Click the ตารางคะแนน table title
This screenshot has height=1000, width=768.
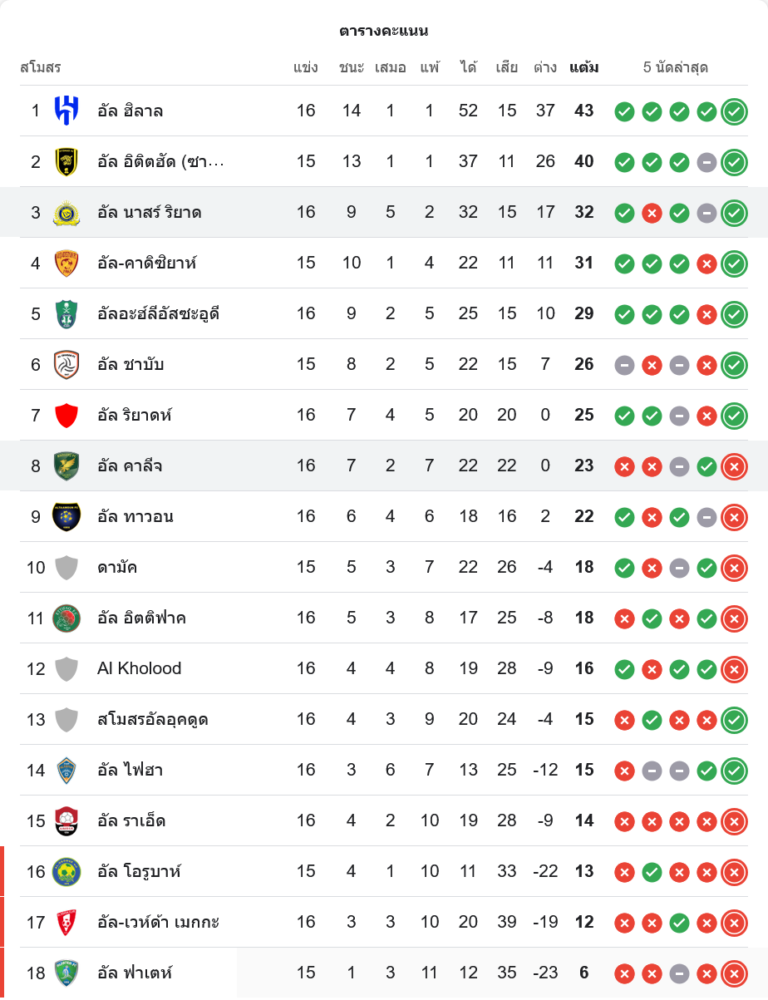384,31
